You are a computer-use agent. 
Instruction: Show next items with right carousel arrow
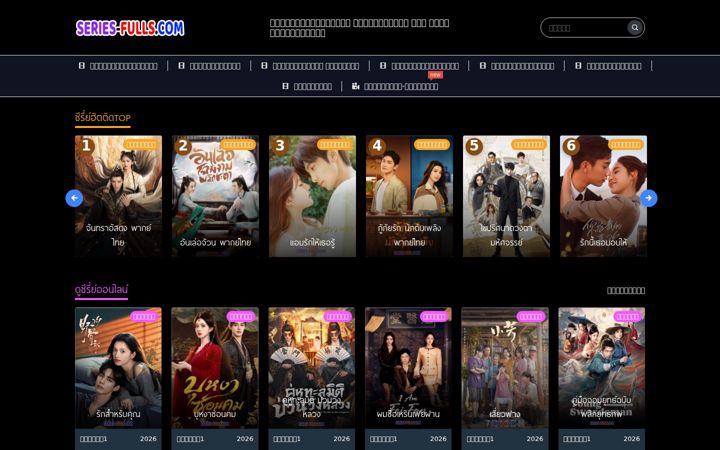648,198
